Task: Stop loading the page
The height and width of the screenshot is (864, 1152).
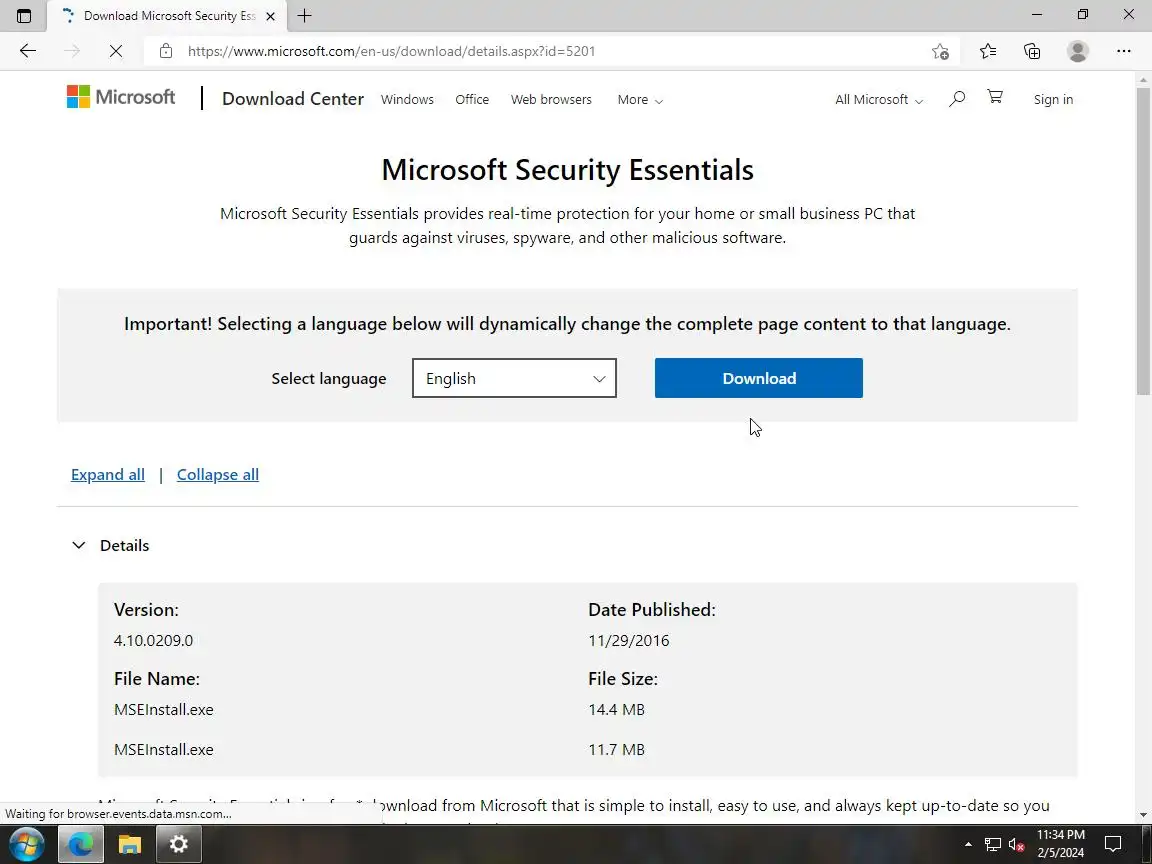Action: pos(115,51)
